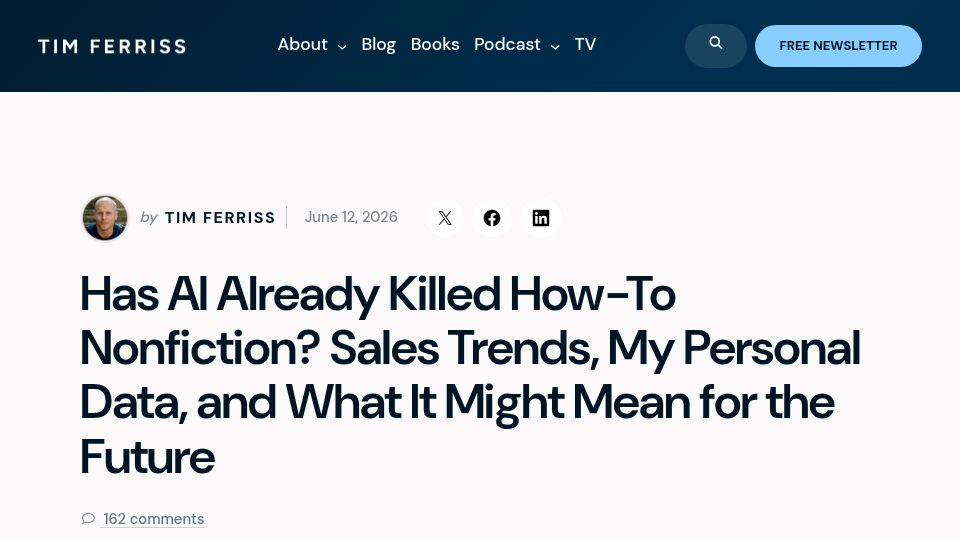Screen dimensions: 960x540
Task: Click the author name TIM FERRISS
Action: pyautogui.click(x=220, y=218)
